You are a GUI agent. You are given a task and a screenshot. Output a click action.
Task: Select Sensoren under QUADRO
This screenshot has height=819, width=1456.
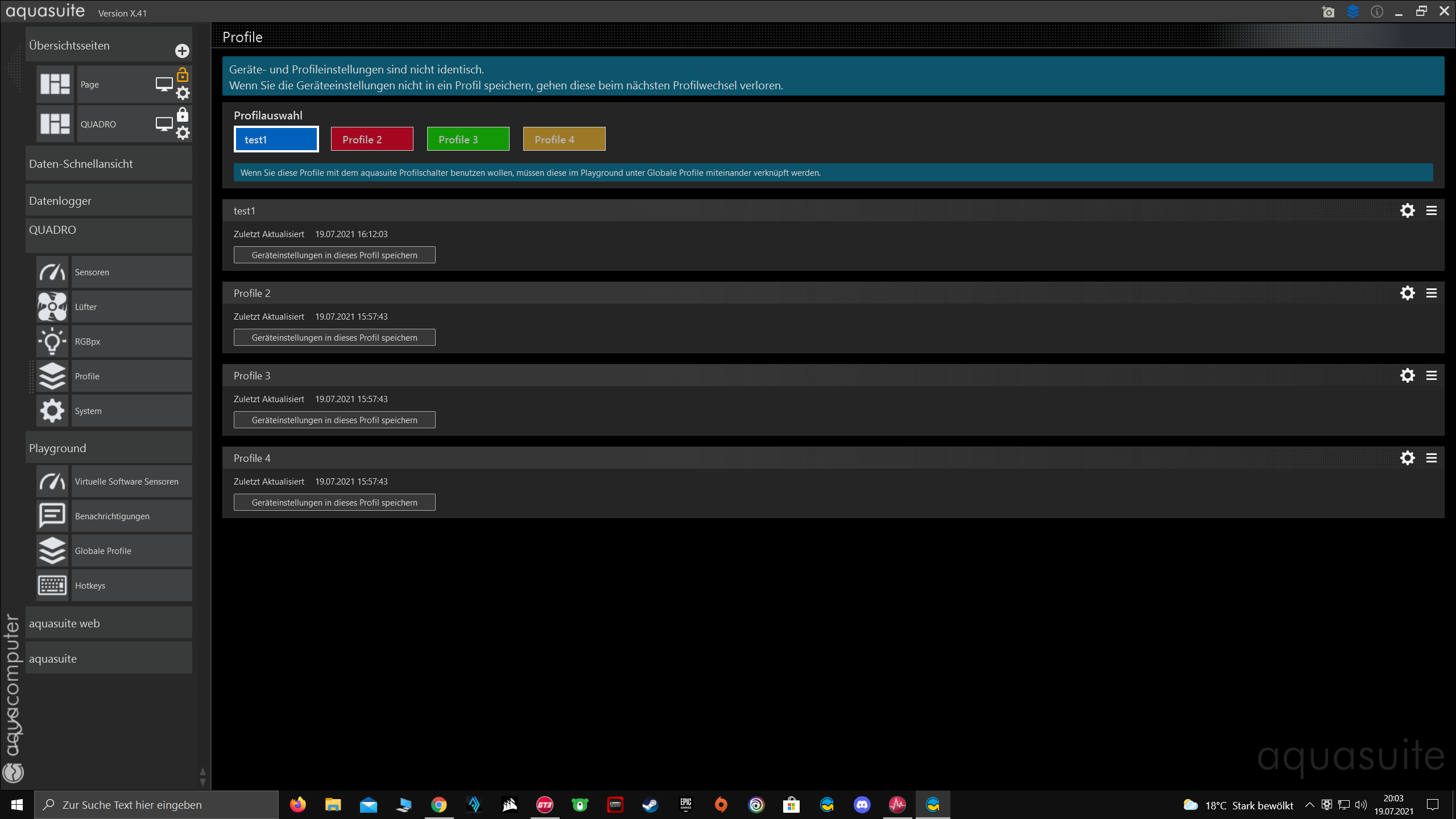pyautogui.click(x=92, y=272)
